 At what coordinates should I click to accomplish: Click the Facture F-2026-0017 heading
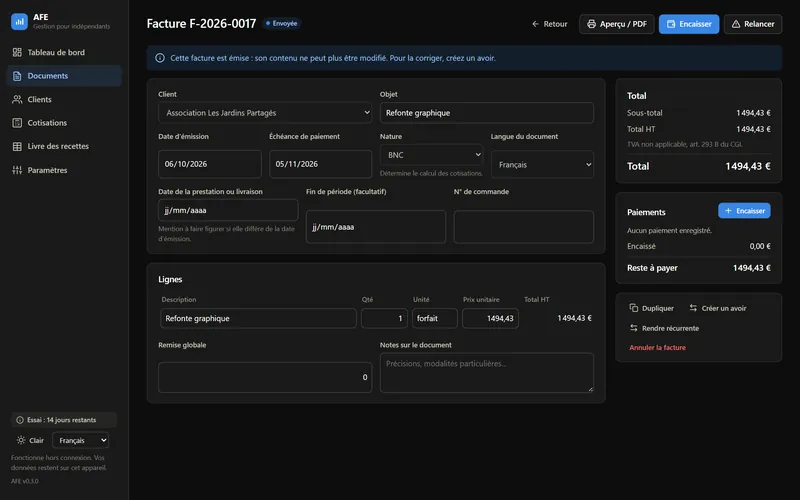click(x=202, y=23)
